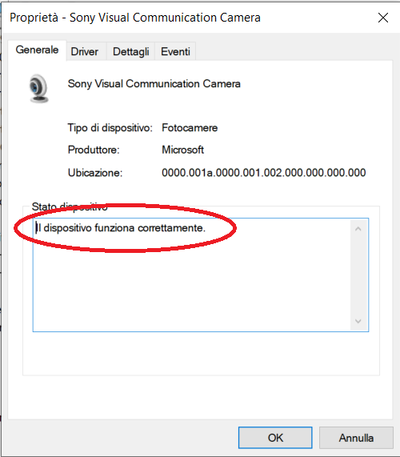Click the 'Tipo di dispositivo' label
400x457 pixels.
tap(110, 128)
